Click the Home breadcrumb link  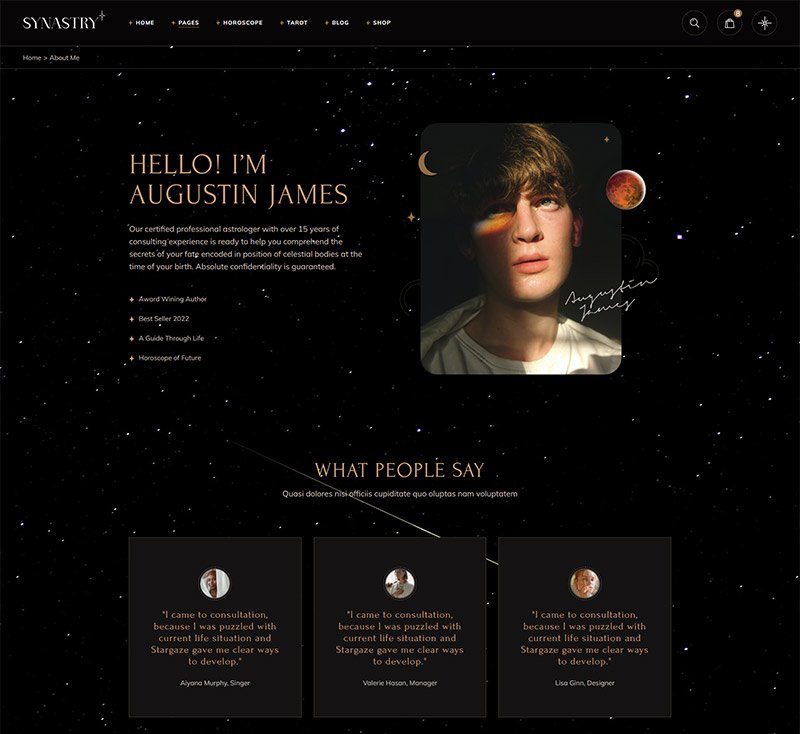pos(32,58)
